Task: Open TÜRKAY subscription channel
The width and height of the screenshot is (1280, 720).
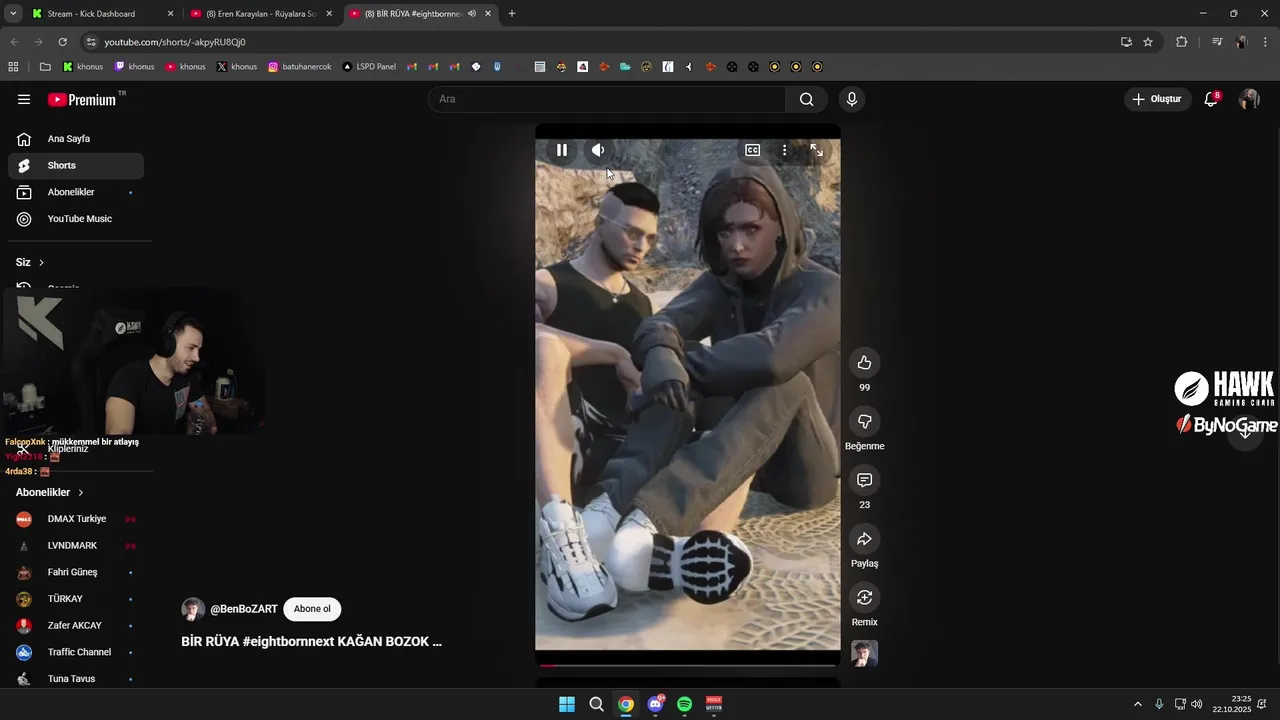Action: [76, 599]
